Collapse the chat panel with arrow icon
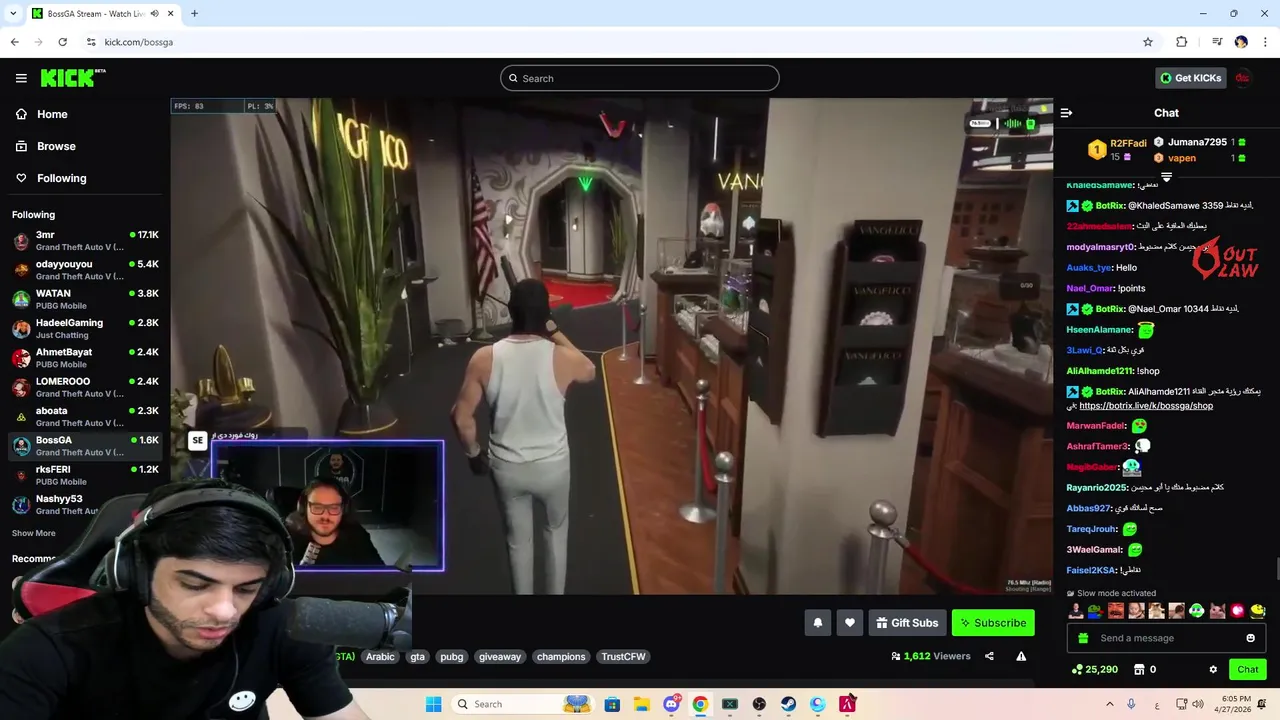The image size is (1280, 720). point(1066,113)
